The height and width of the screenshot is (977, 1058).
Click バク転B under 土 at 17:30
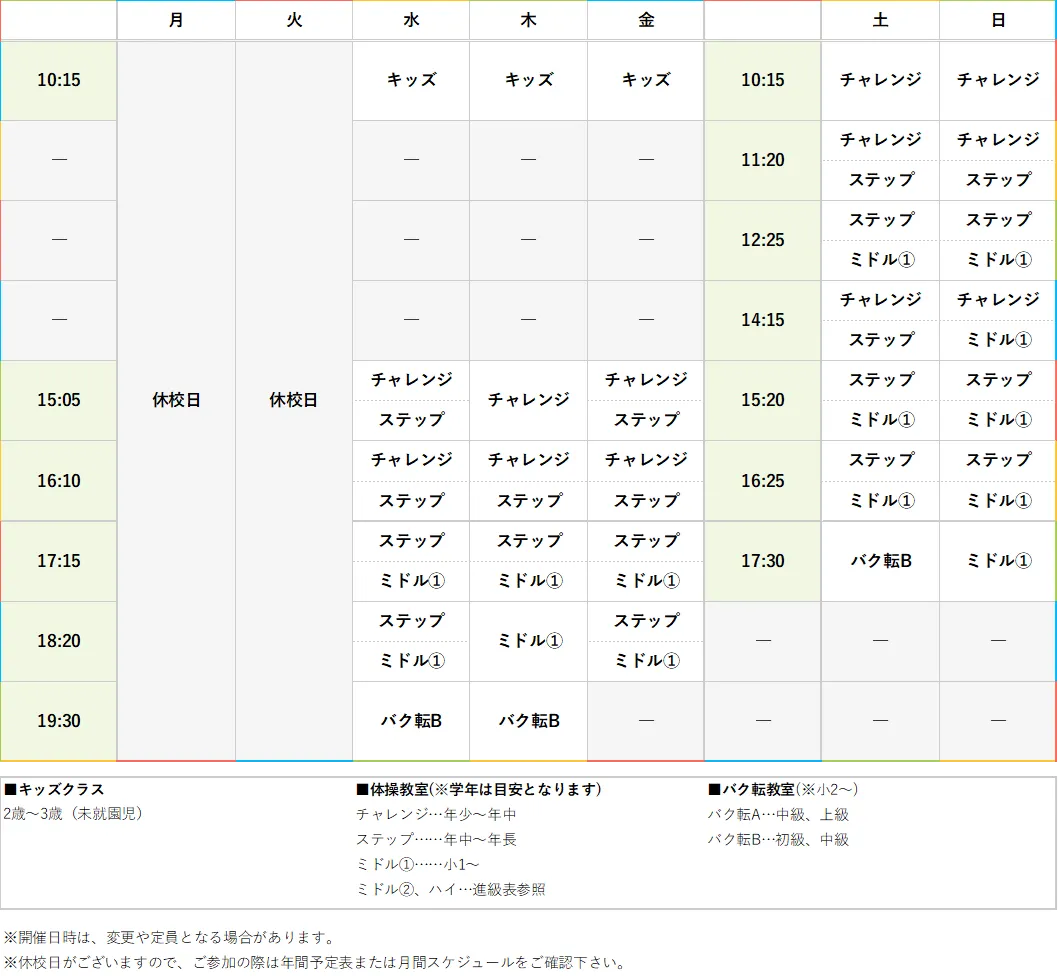[880, 561]
